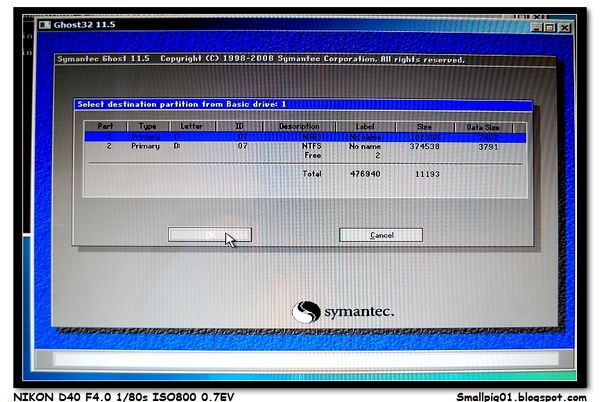The height and width of the screenshot is (402, 600).
Task: Click the 'No name' label of partition 2
Action: click(365, 146)
